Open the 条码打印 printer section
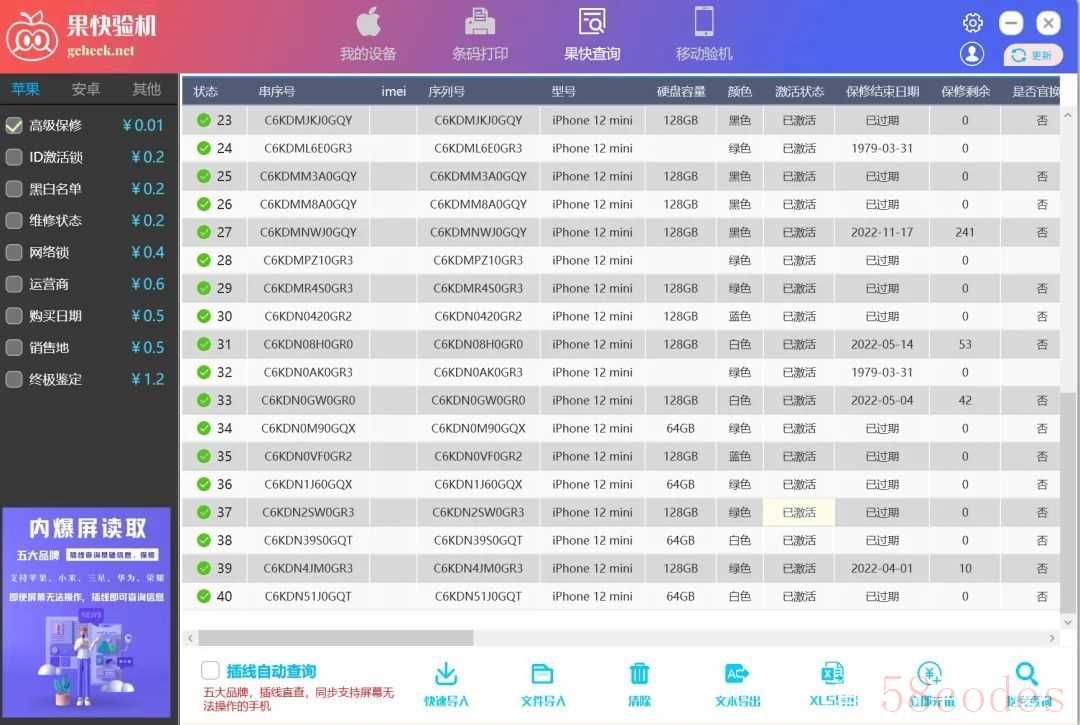Image resolution: width=1080 pixels, height=725 pixels. (479, 34)
